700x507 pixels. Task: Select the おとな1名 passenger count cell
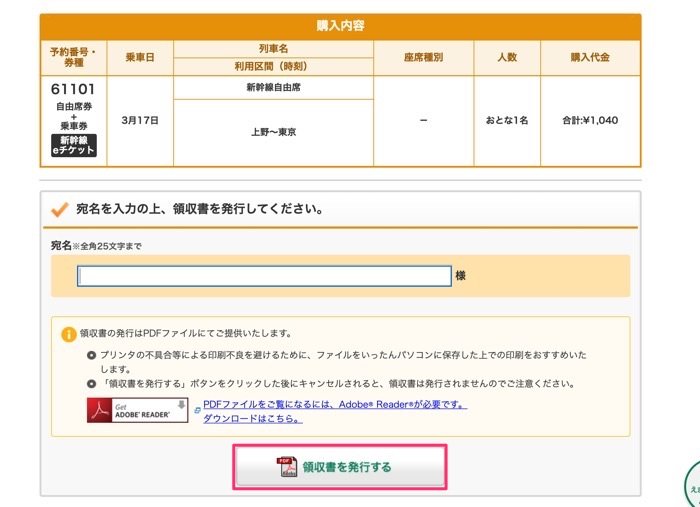(507, 121)
